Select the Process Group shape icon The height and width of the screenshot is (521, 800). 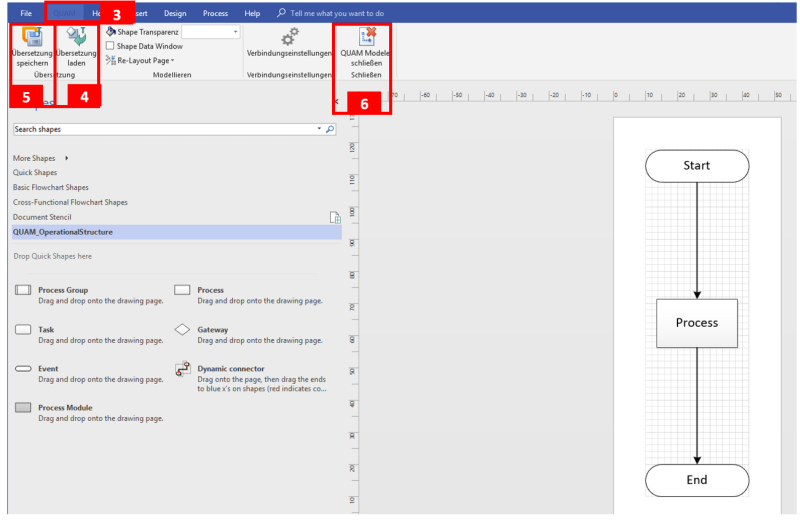pos(23,290)
